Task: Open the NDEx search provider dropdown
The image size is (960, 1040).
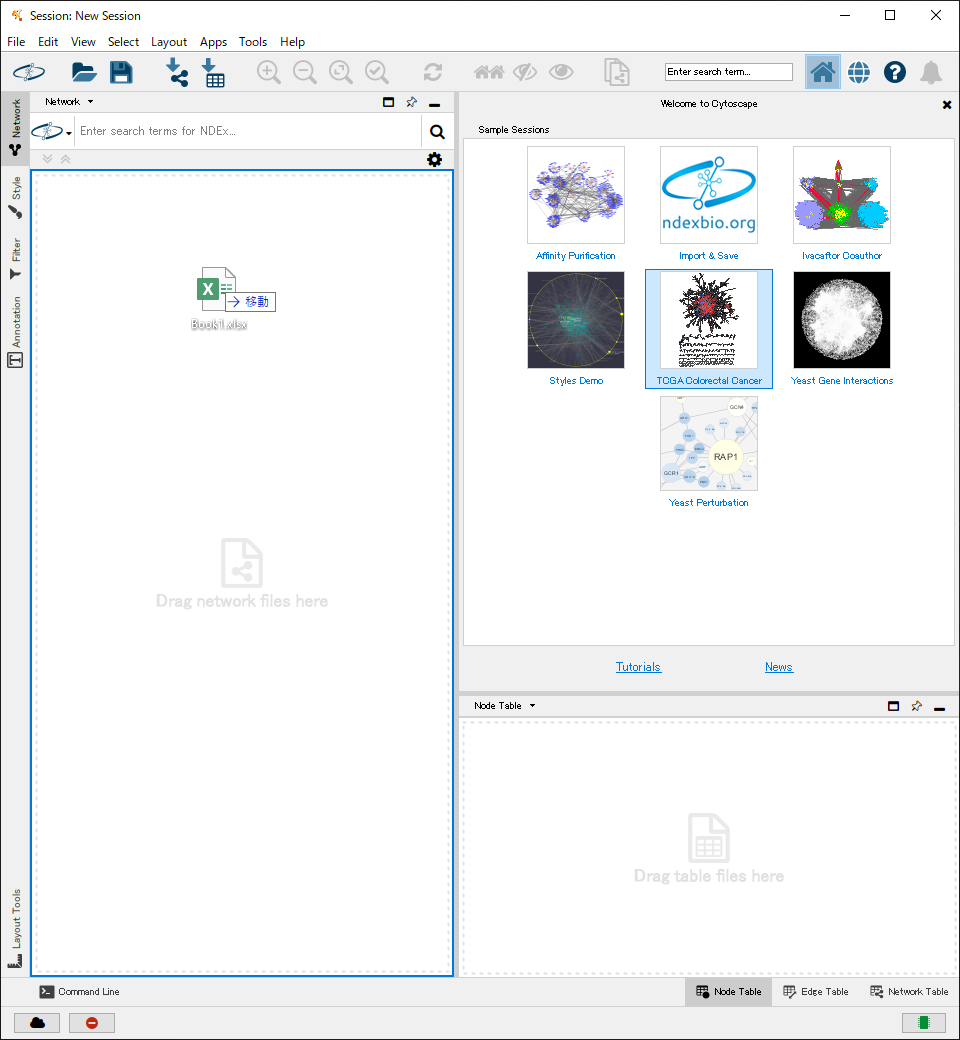Action: [52, 132]
